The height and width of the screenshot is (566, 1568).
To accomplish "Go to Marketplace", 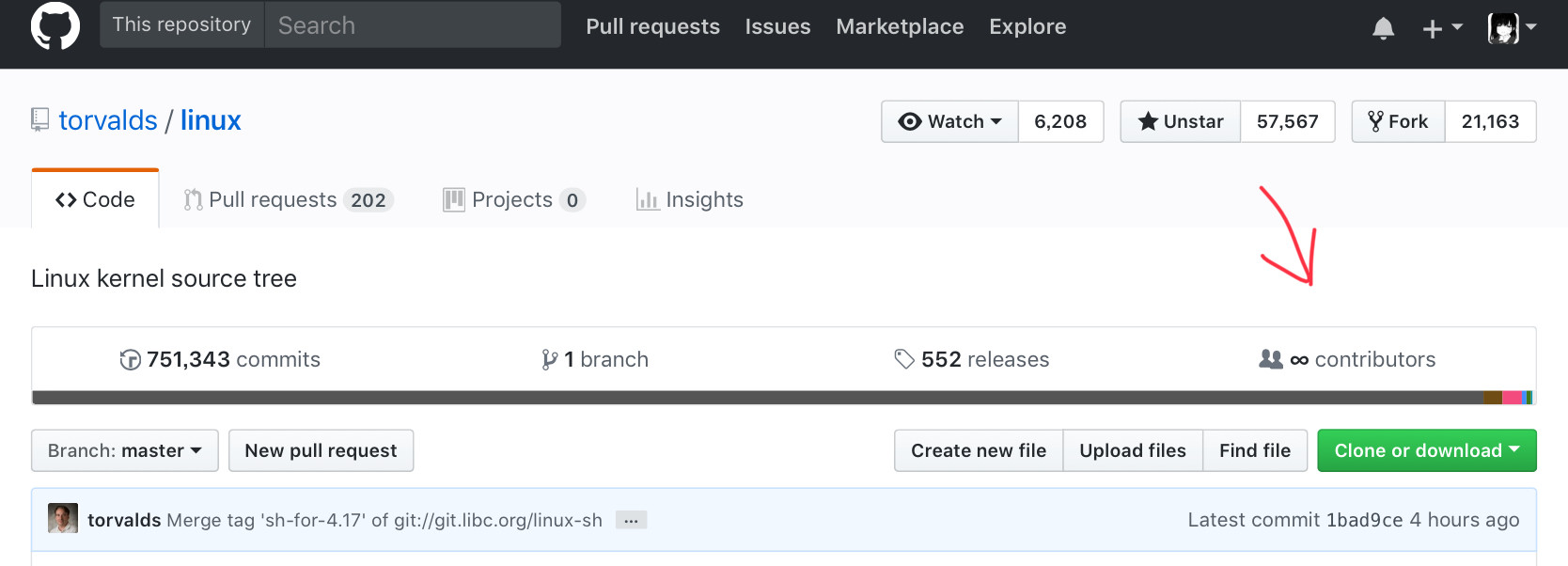I will coord(900,26).
